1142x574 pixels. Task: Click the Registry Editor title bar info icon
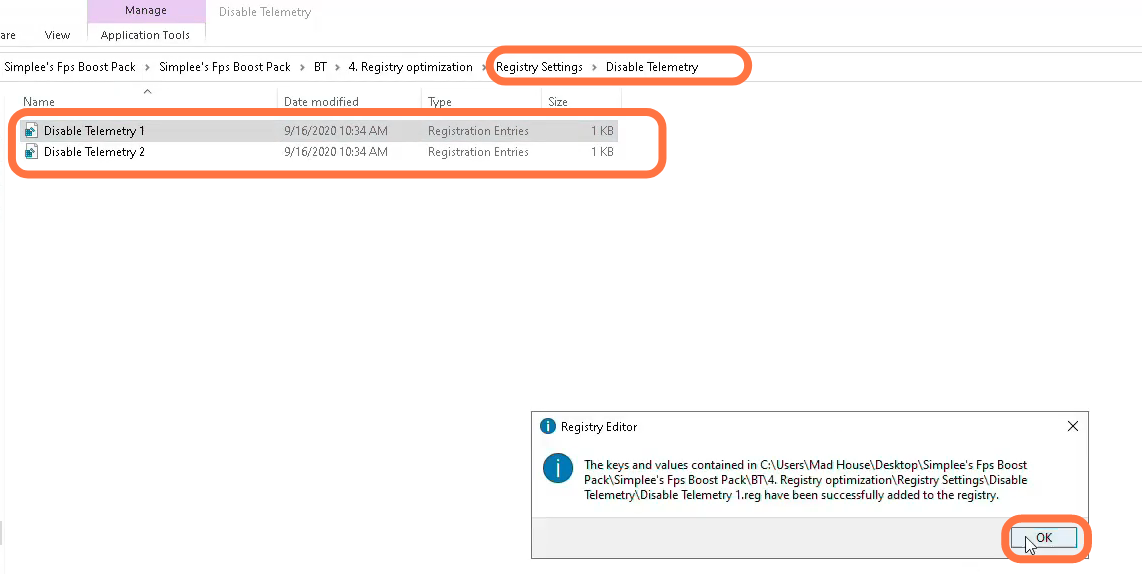tap(547, 427)
